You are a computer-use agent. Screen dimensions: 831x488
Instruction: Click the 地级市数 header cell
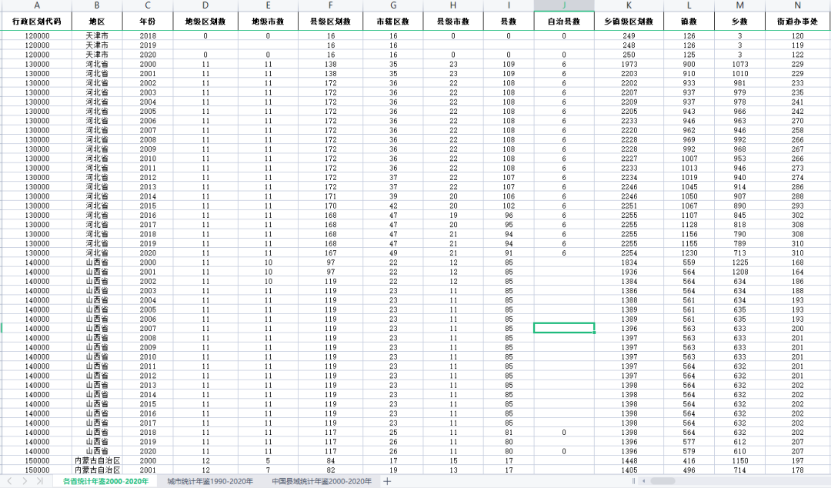coord(268,21)
